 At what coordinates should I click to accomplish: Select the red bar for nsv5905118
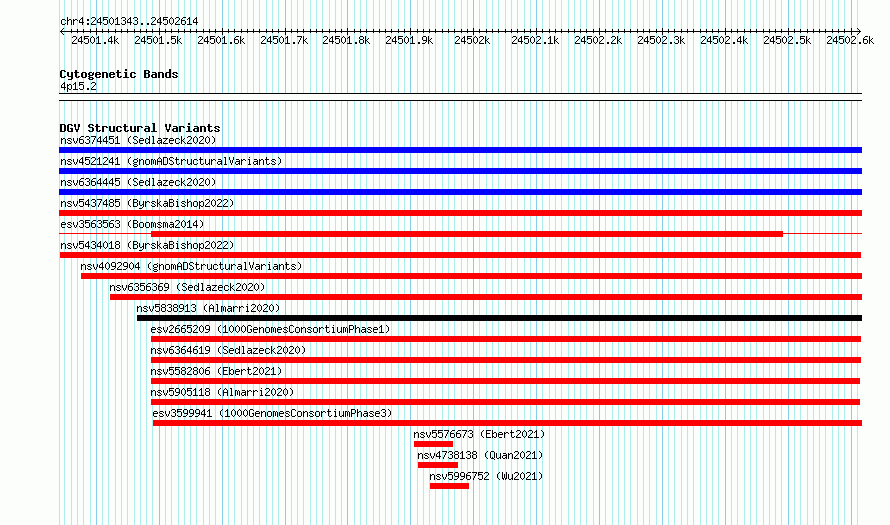coord(505,402)
